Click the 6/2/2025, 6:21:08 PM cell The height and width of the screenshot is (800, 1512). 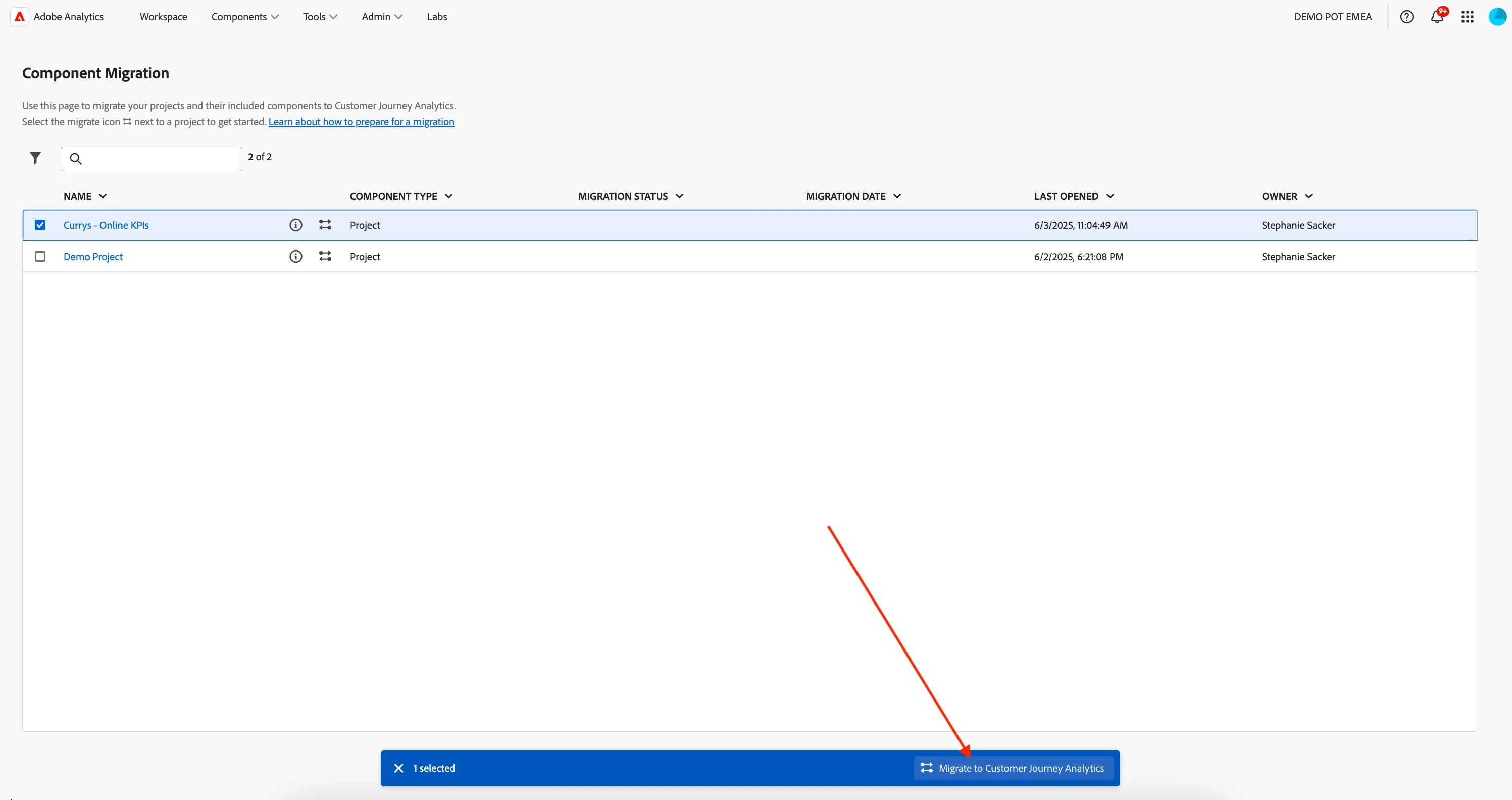[1079, 257]
